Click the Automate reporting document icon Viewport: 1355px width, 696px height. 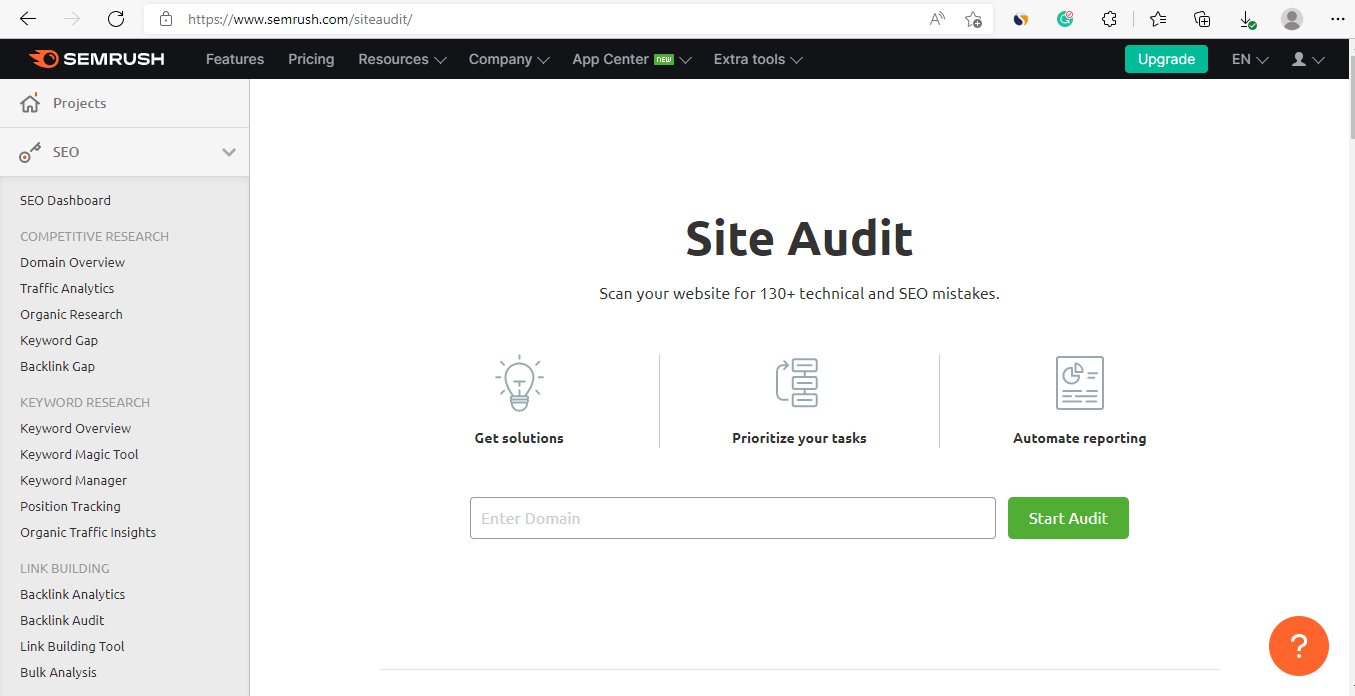(x=1080, y=383)
